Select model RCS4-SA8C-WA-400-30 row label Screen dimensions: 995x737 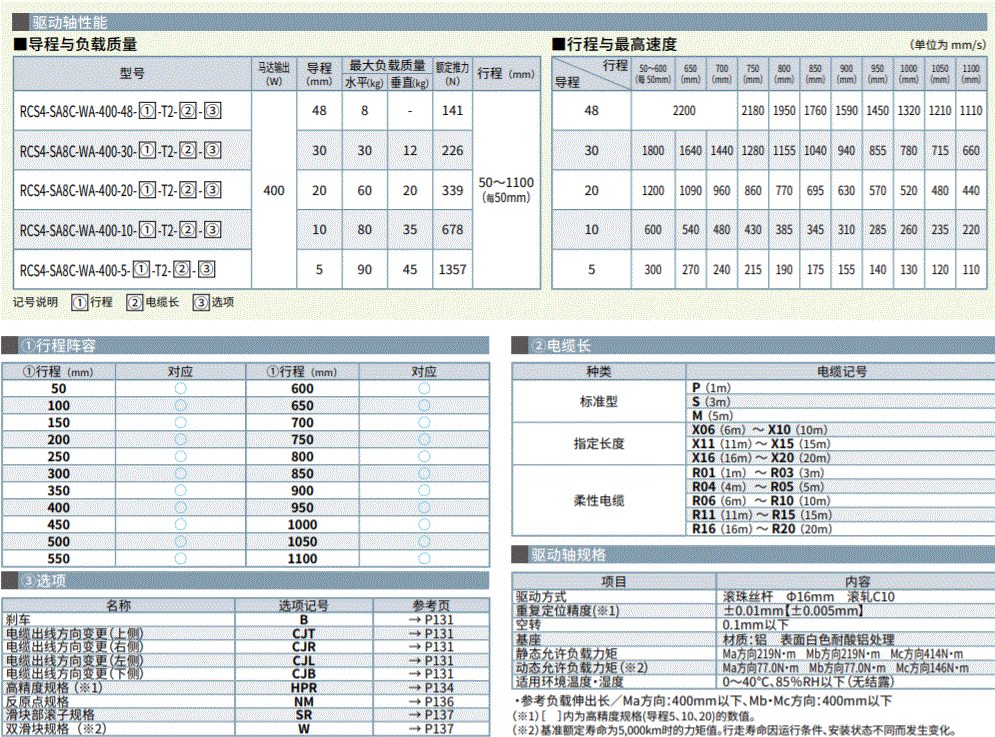pyautogui.click(x=120, y=150)
